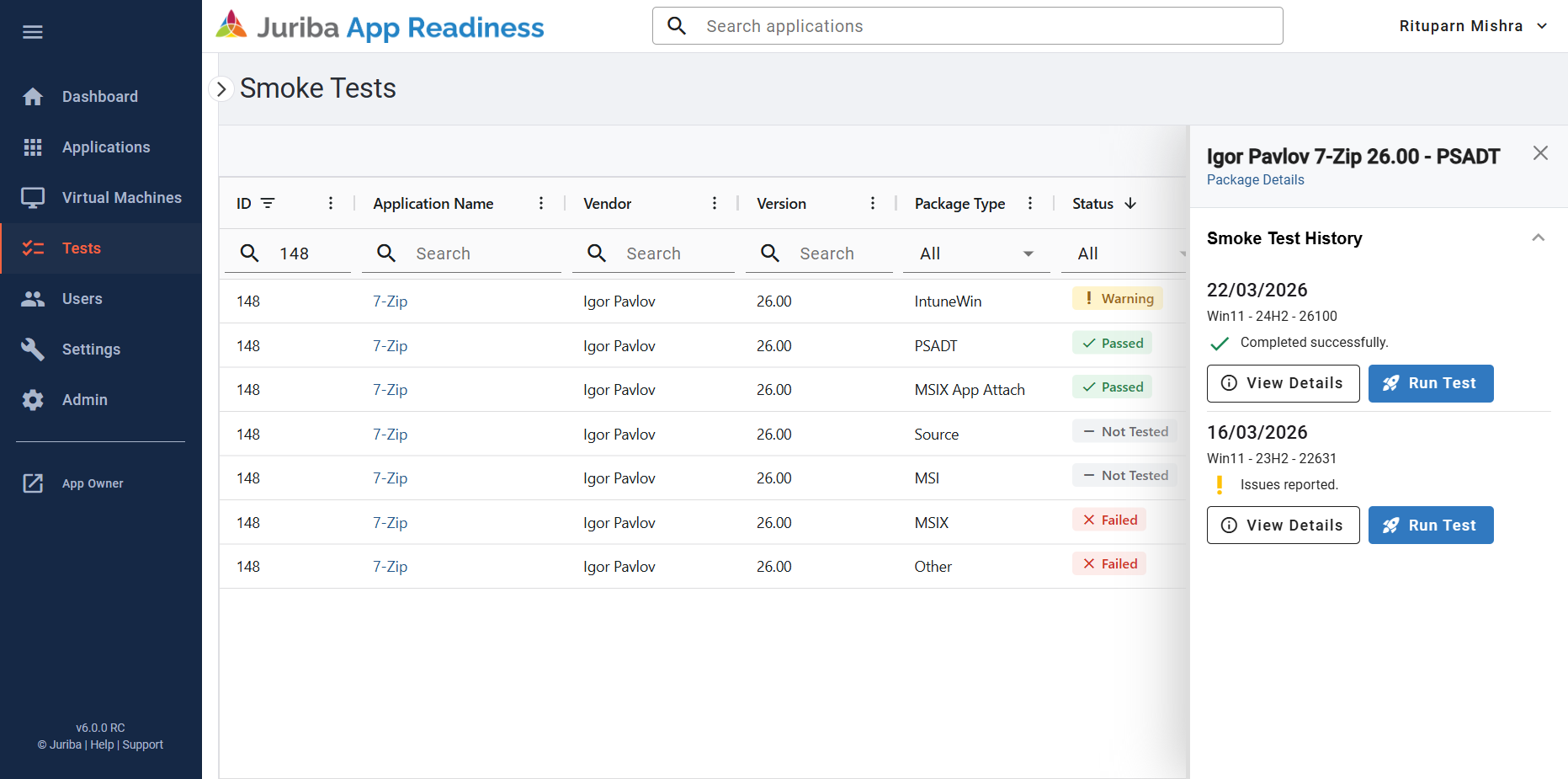Click the Users people icon

pos(33,299)
